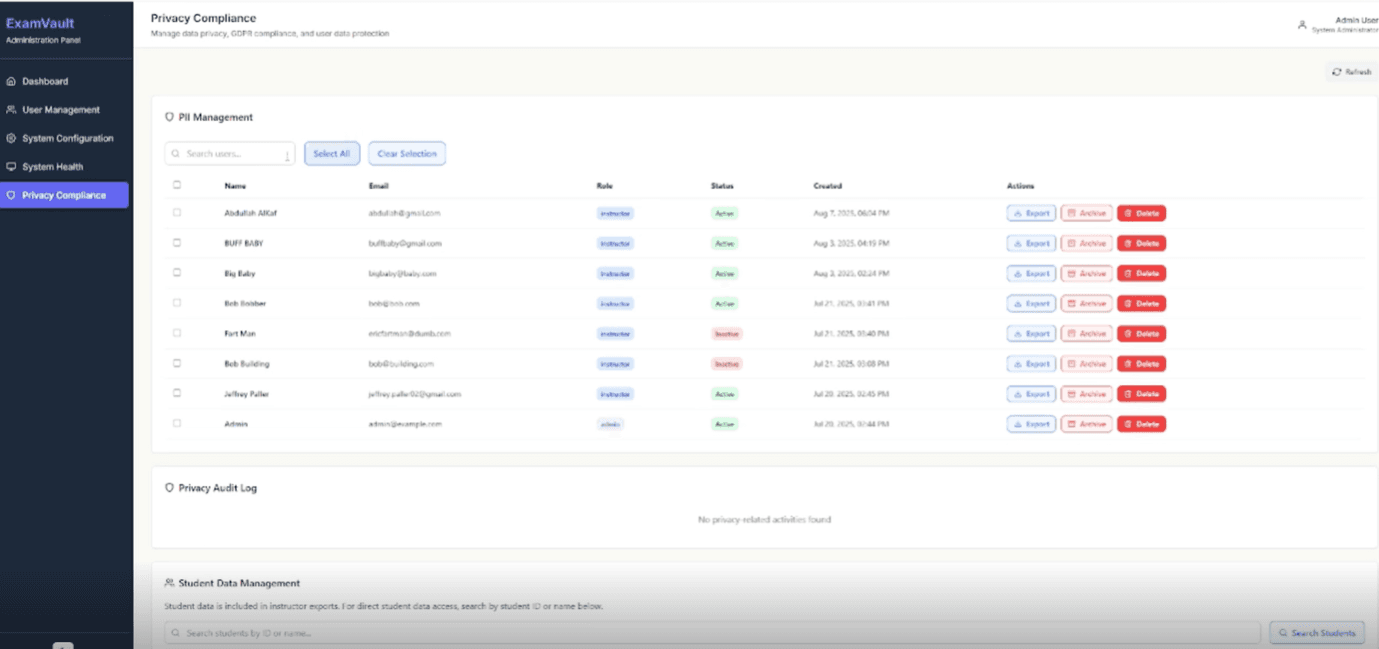Export data for Big Baby

click(x=1031, y=274)
